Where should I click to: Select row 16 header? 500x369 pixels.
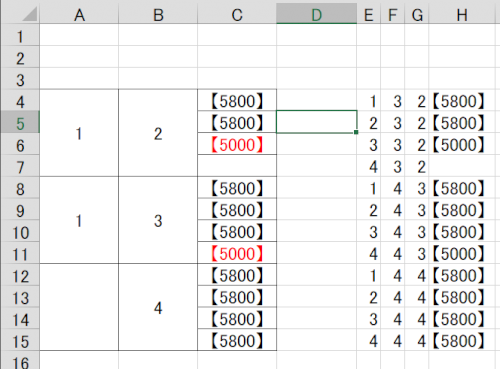20,361
